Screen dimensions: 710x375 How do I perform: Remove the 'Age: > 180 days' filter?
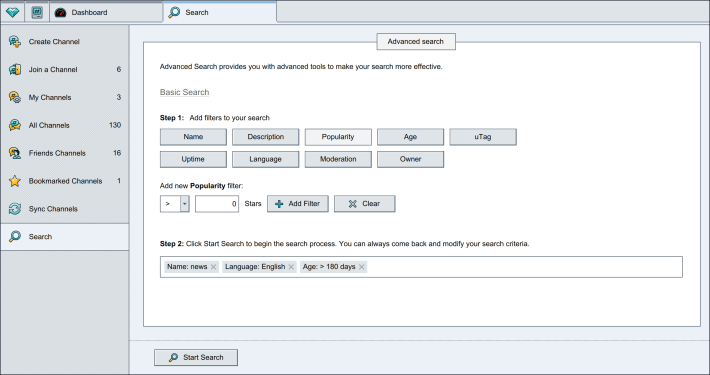pyautogui.click(x=361, y=267)
